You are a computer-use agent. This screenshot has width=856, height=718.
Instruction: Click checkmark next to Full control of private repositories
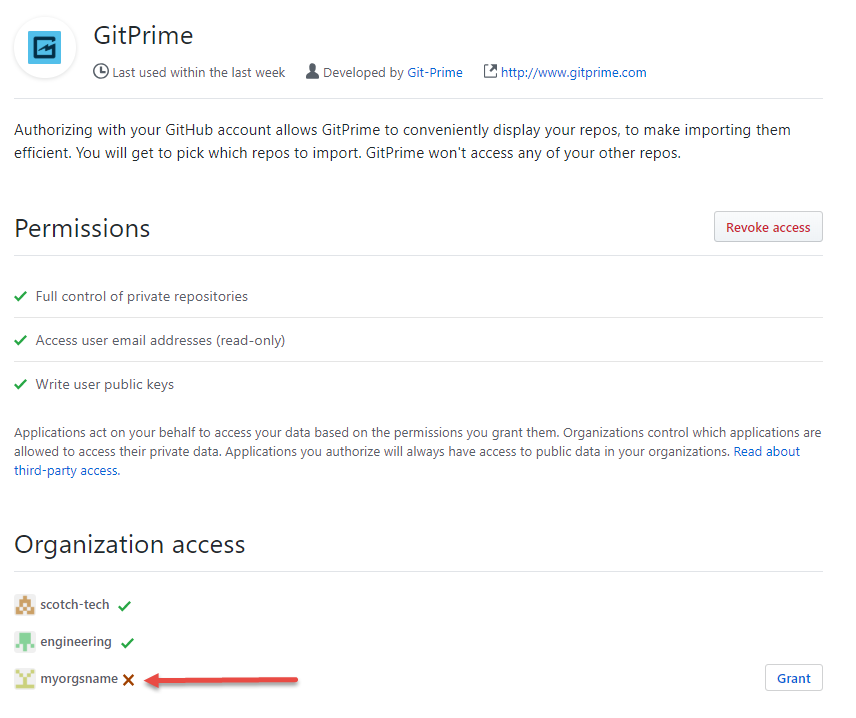[21, 296]
